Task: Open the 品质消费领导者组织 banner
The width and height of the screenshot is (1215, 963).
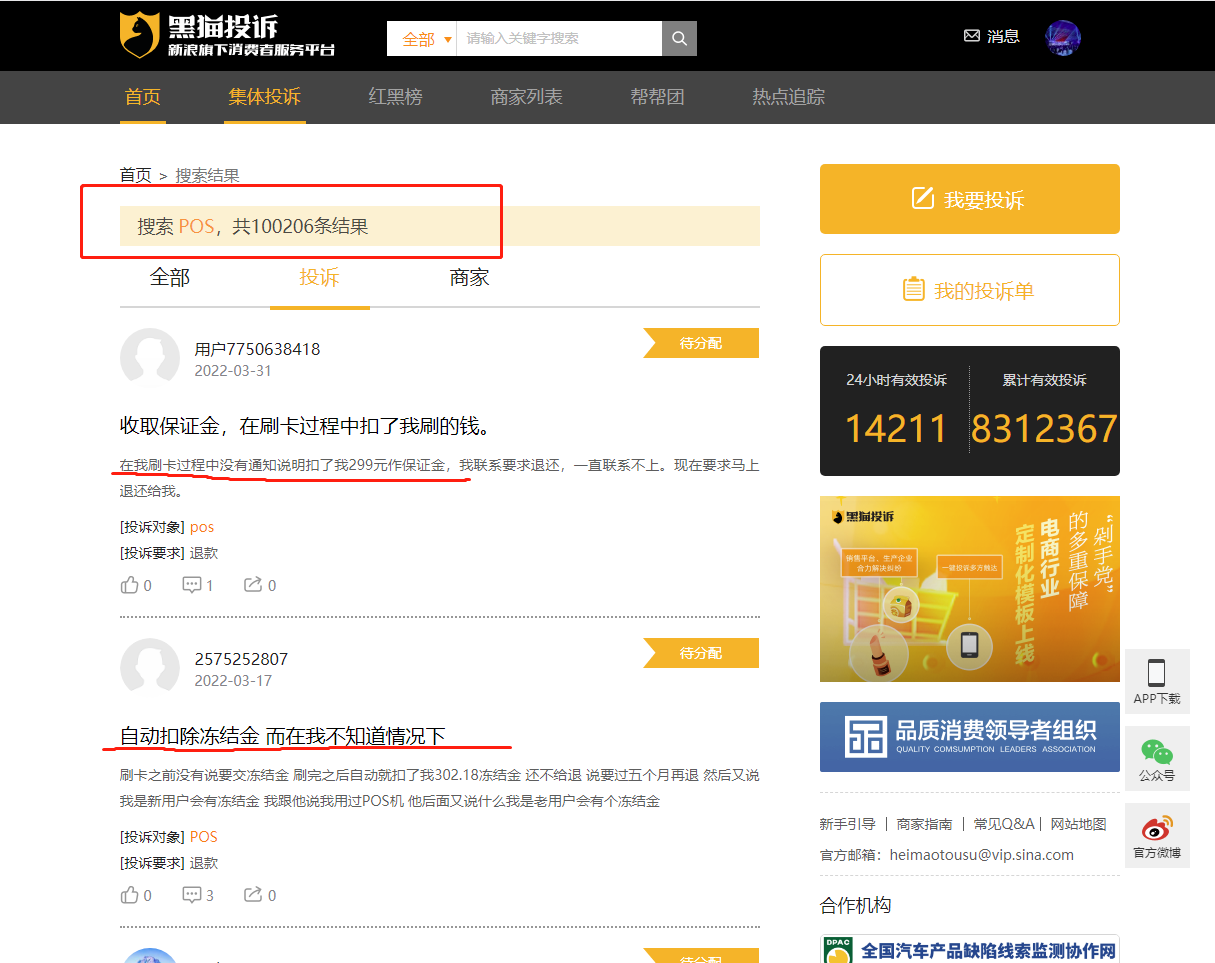Action: pos(970,737)
